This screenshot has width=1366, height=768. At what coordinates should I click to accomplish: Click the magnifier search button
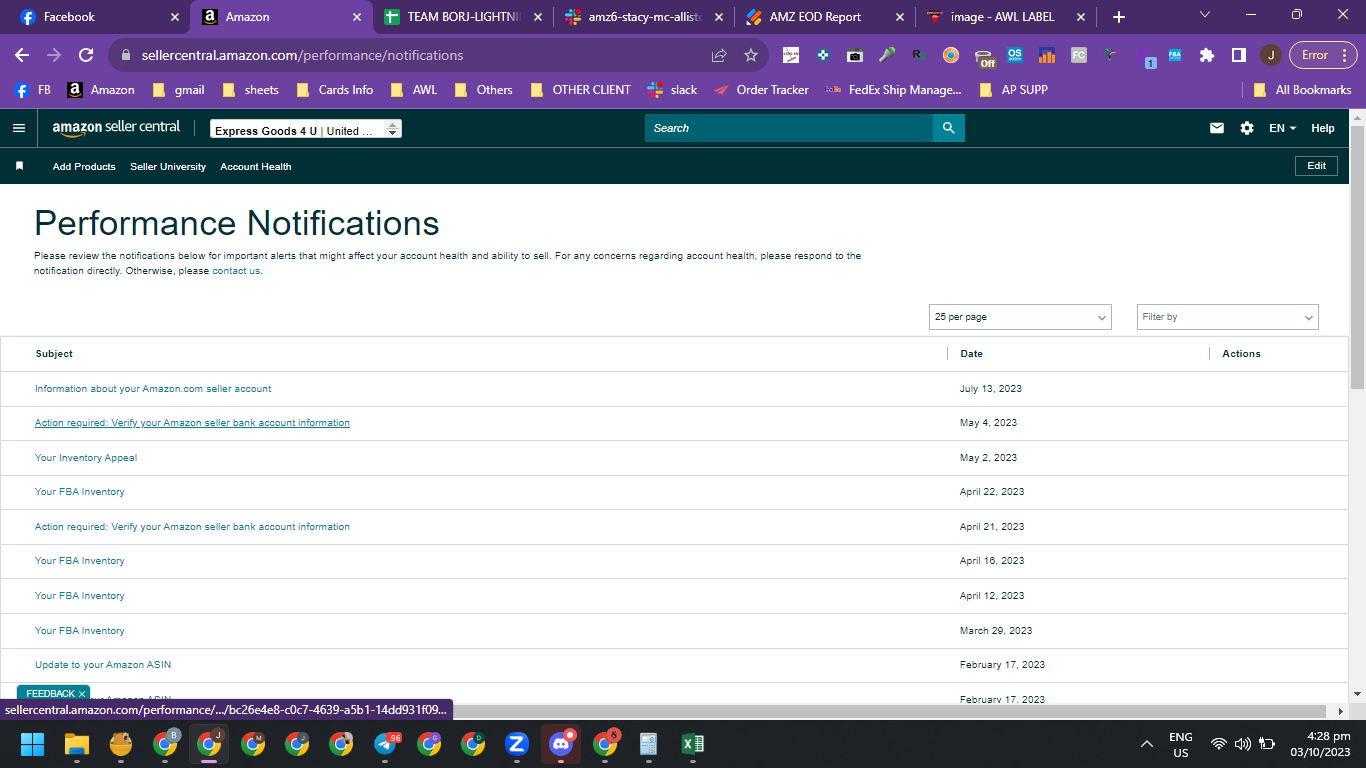tap(948, 128)
